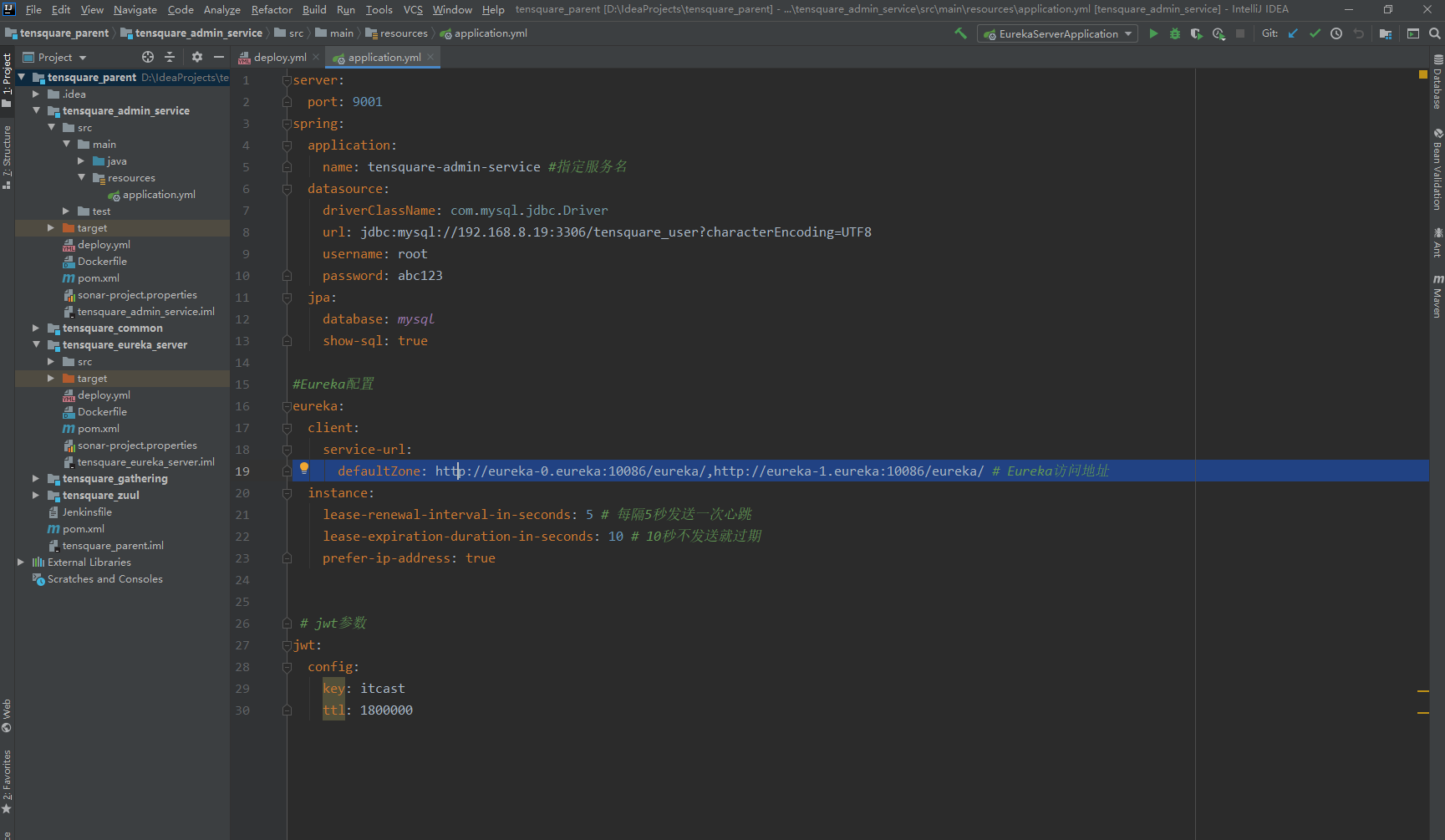
Task: Fold the jwt block on line 27
Action: (x=287, y=645)
